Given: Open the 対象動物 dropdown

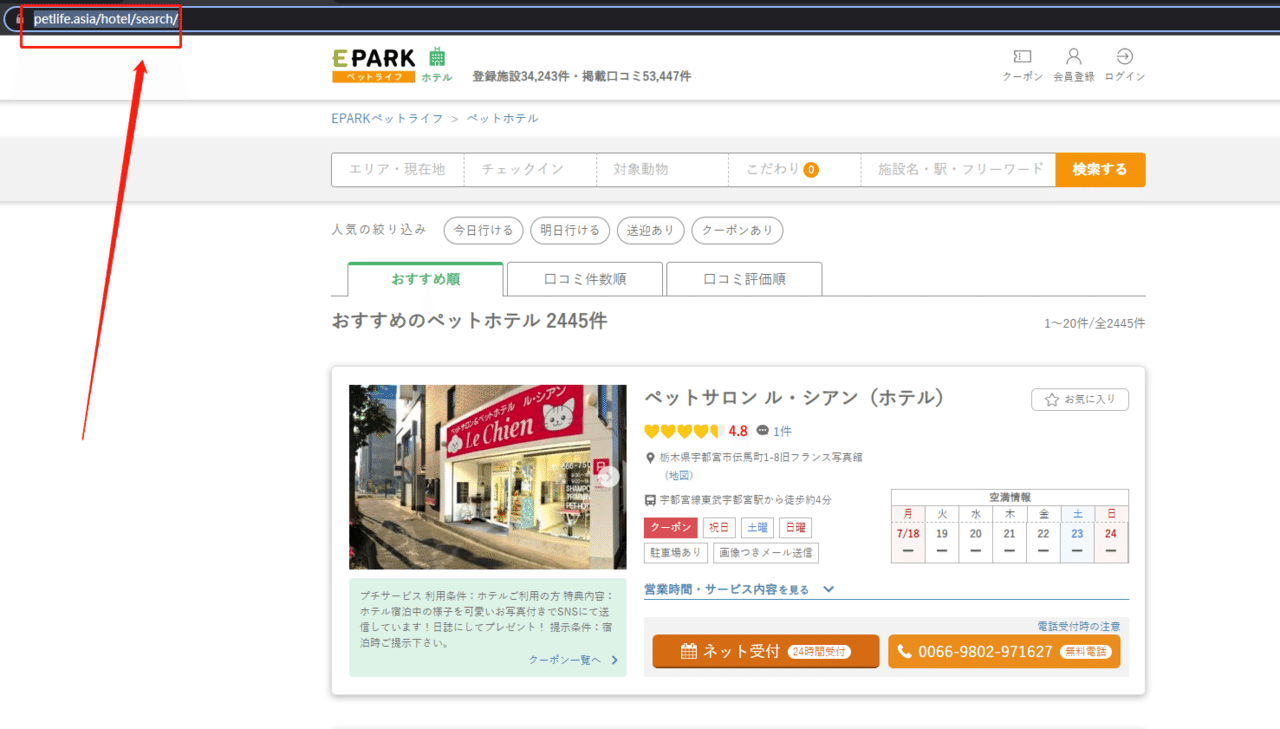Looking at the screenshot, I should [x=662, y=169].
